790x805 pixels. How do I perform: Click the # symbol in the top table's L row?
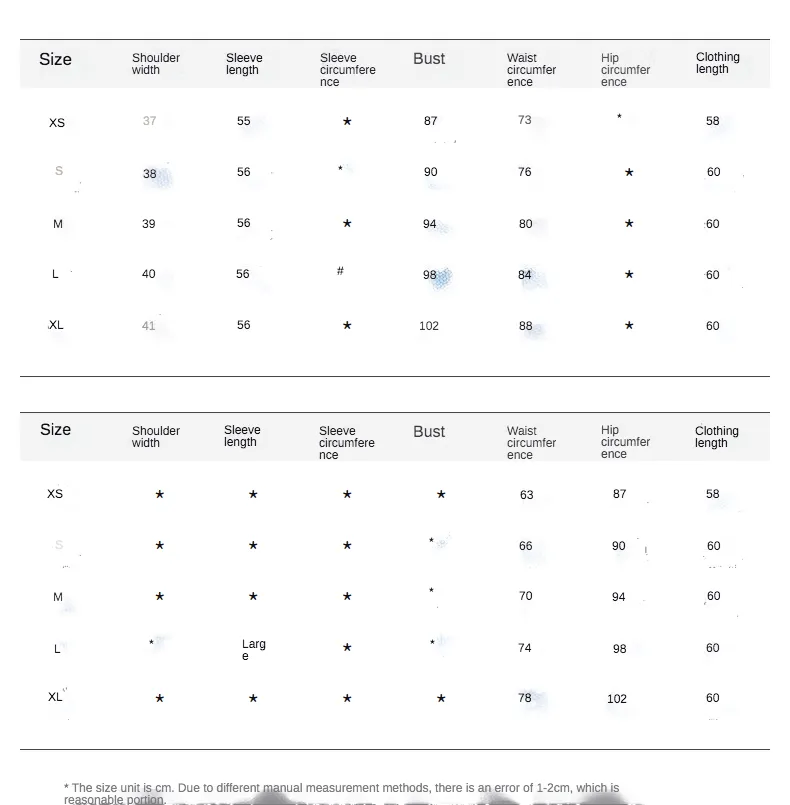pyautogui.click(x=340, y=271)
